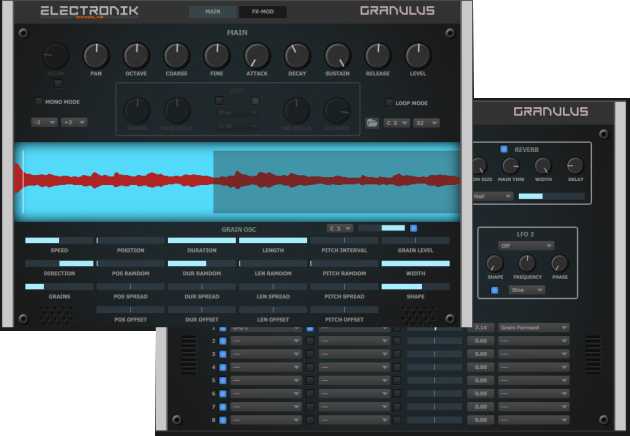Set the GRAINS slider
The image size is (630, 436).
pyautogui.click(x=59, y=287)
